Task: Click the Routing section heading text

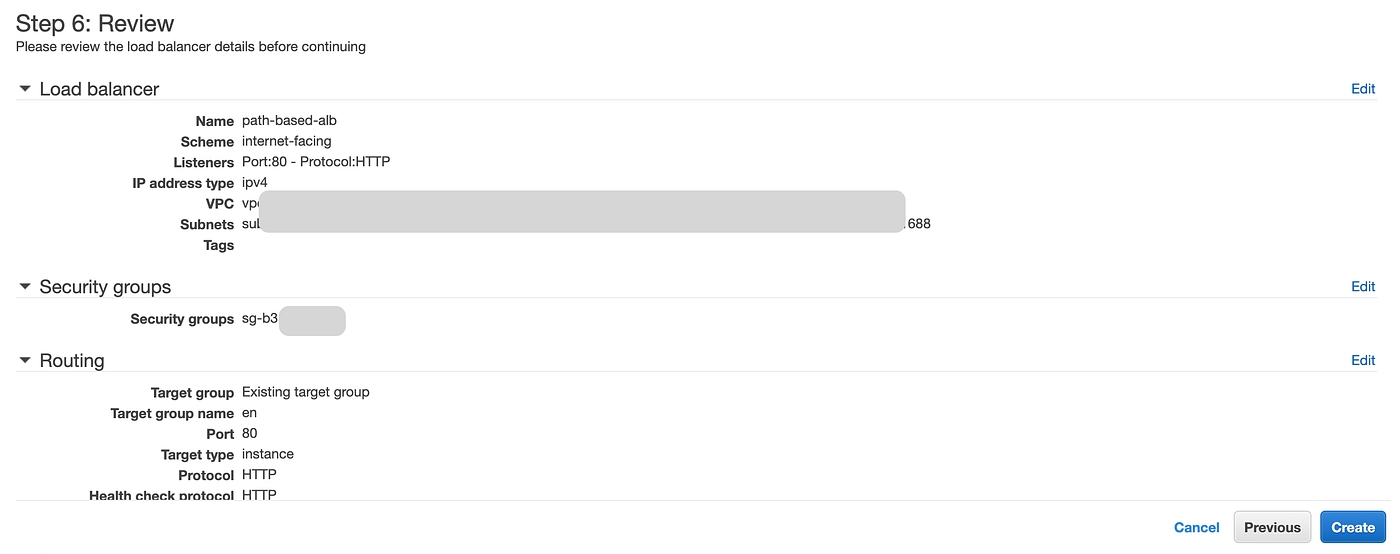Action: click(x=72, y=361)
